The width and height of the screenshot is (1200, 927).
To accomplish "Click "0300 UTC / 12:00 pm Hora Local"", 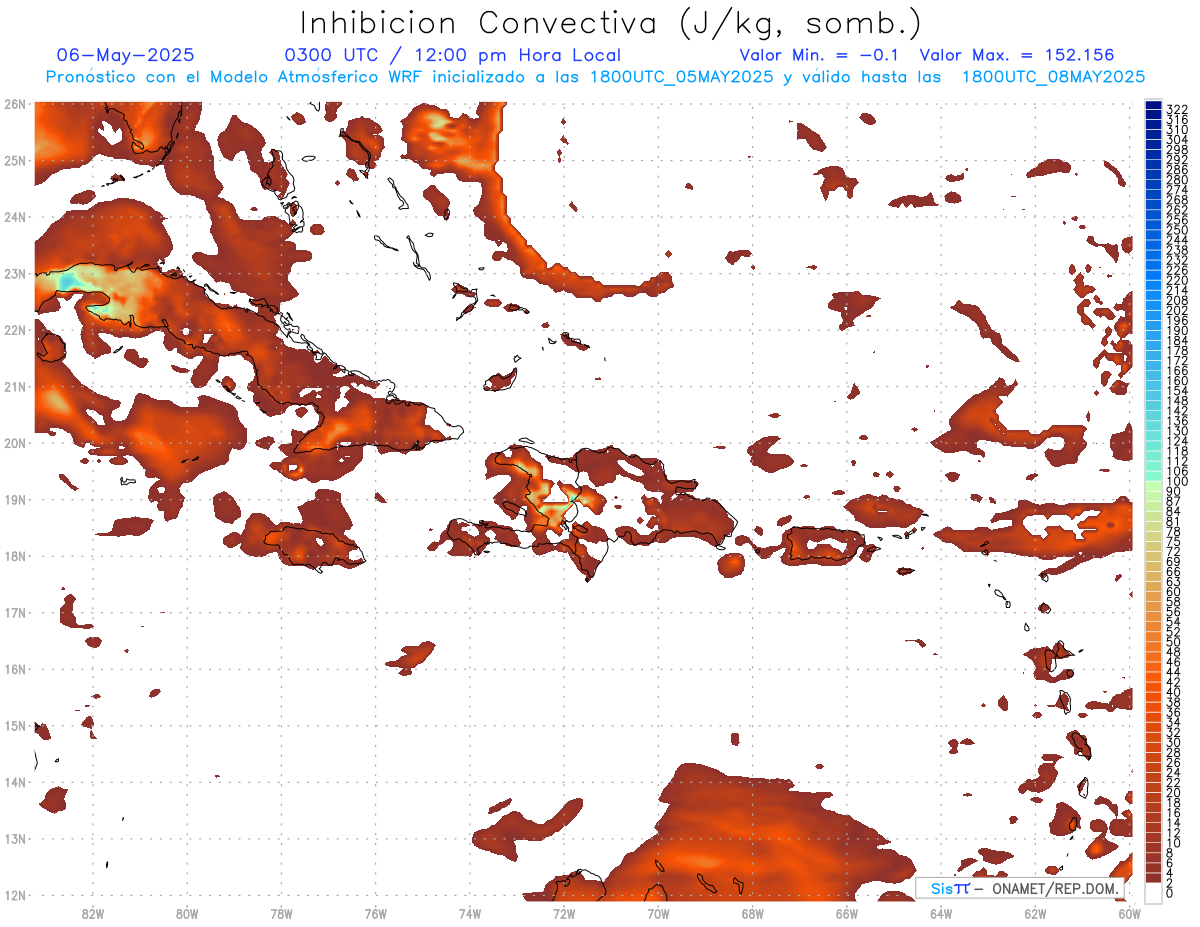I will coord(453,55).
